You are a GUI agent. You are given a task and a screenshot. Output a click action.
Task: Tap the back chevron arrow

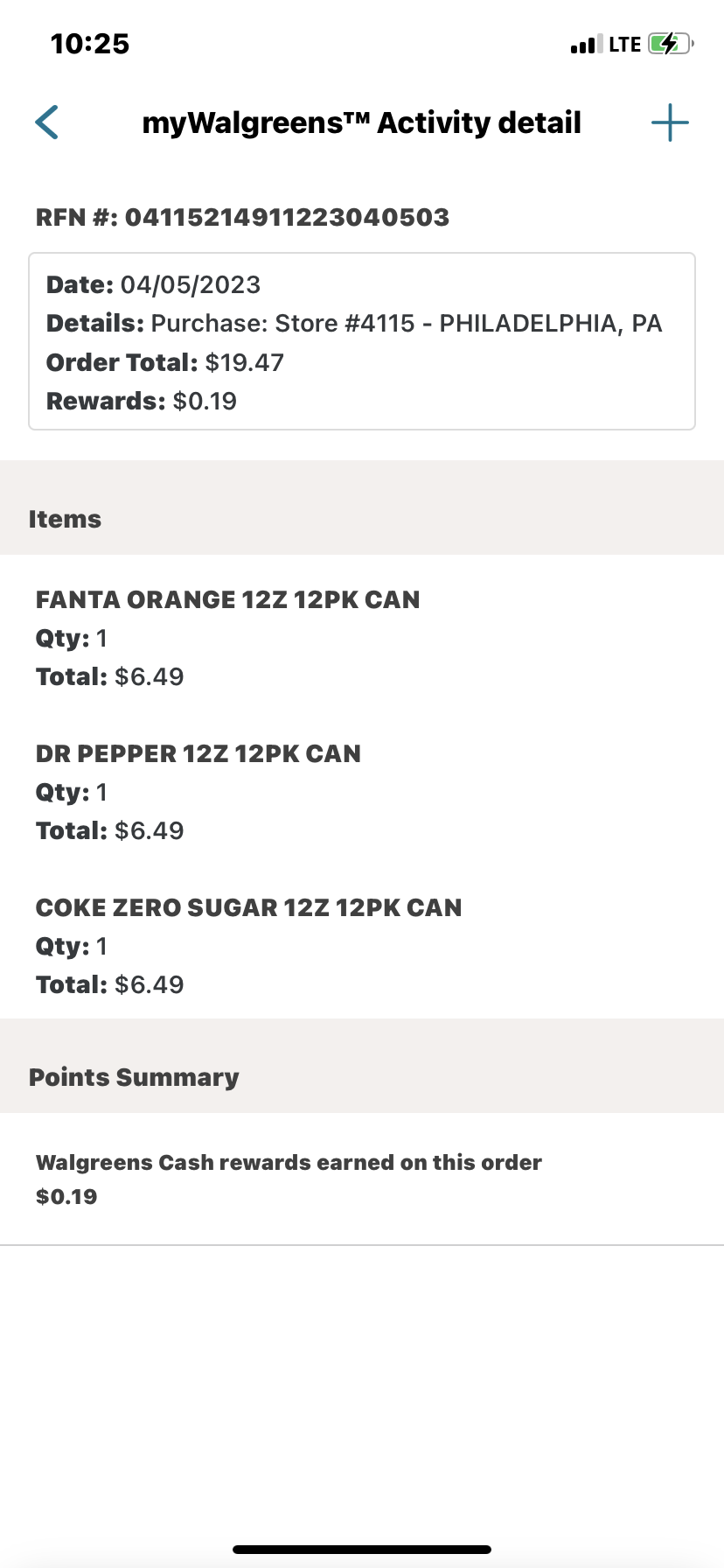point(47,122)
